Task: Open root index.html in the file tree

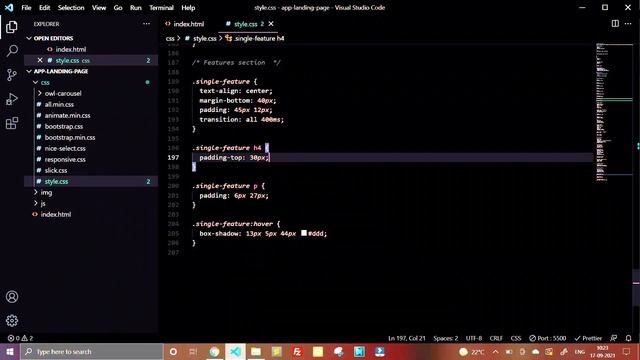Action: (x=56, y=214)
